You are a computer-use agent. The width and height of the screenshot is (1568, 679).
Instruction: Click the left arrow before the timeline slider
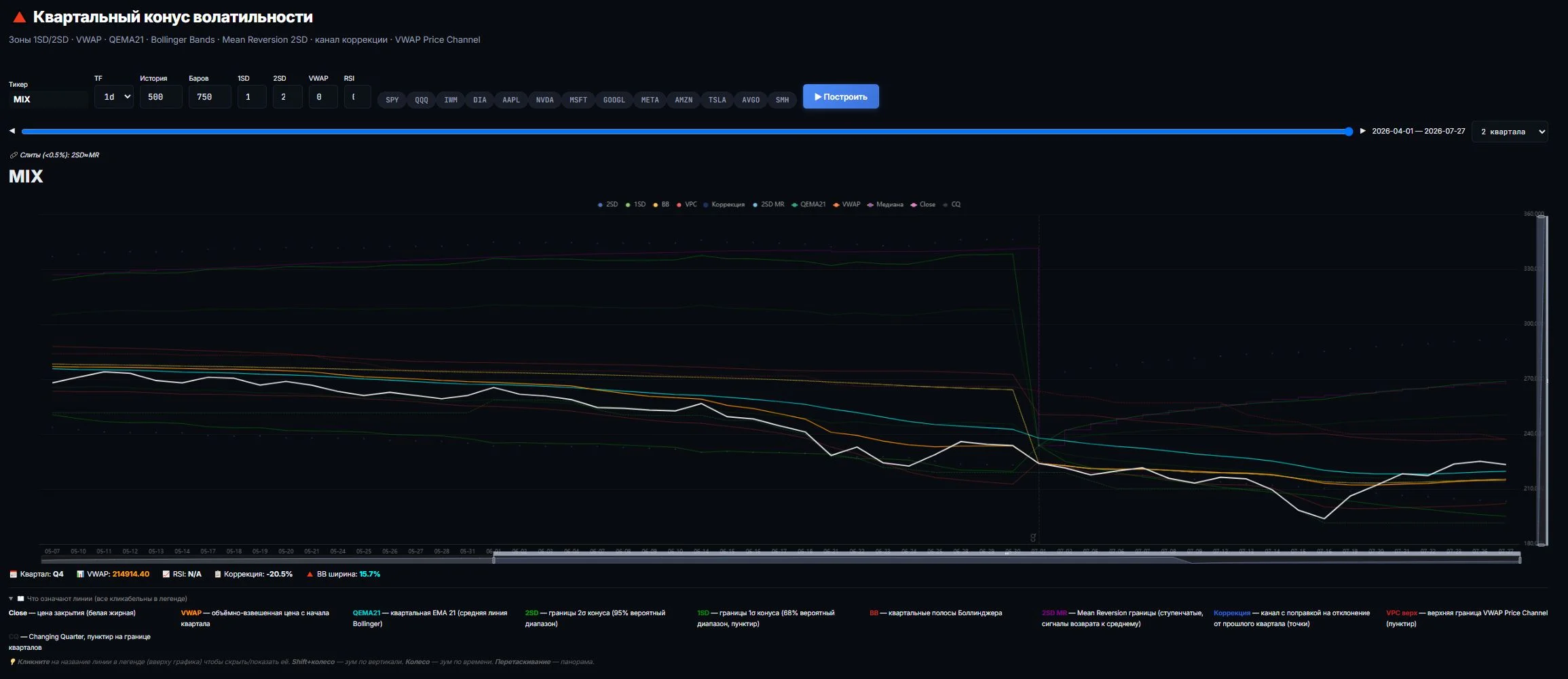[12, 131]
